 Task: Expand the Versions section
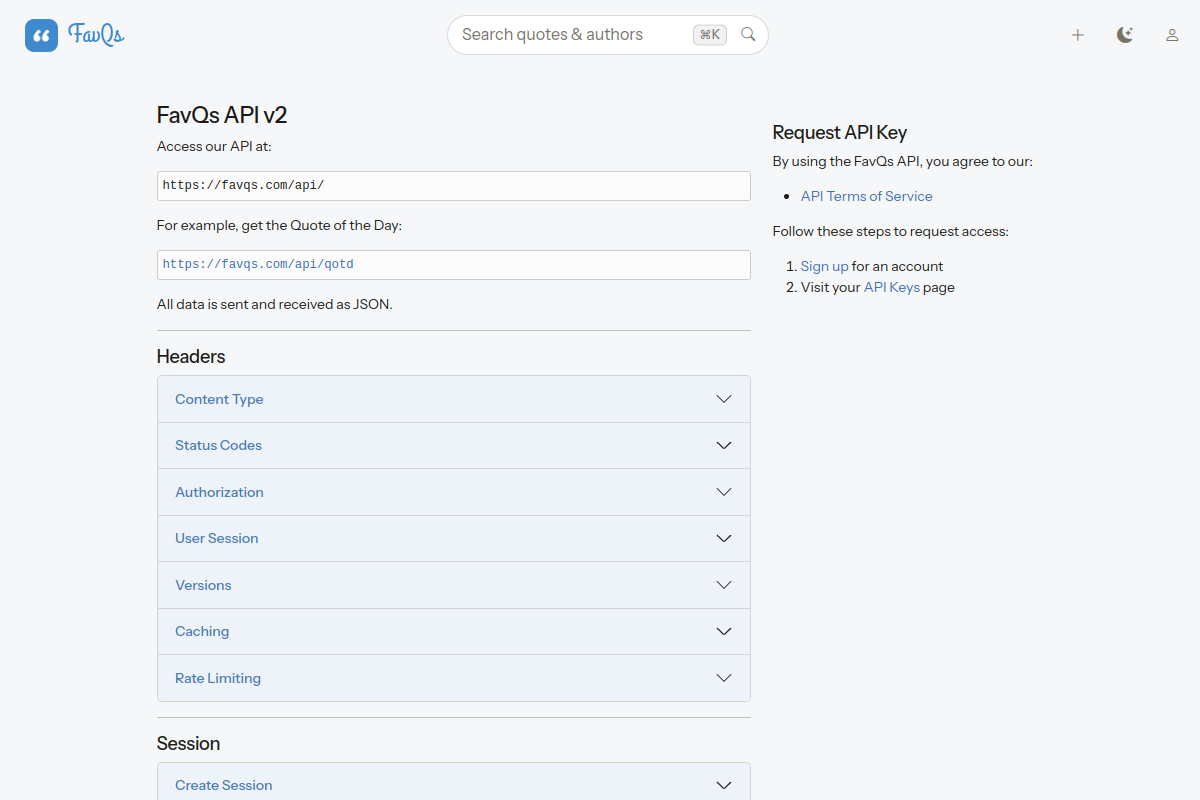(454, 585)
